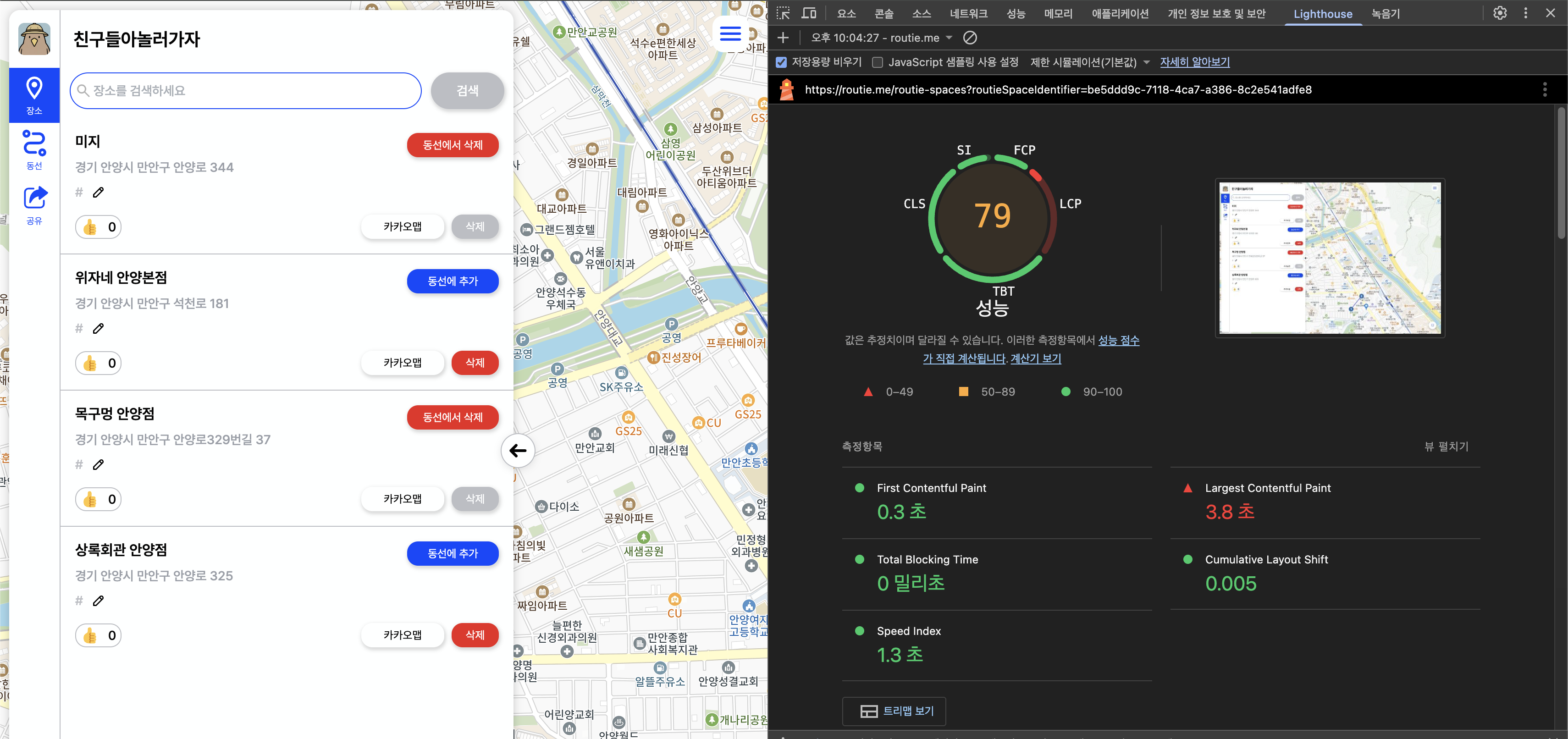The image size is (1568, 739).
Task: Click the DevTools inspect element icon
Action: [783, 13]
